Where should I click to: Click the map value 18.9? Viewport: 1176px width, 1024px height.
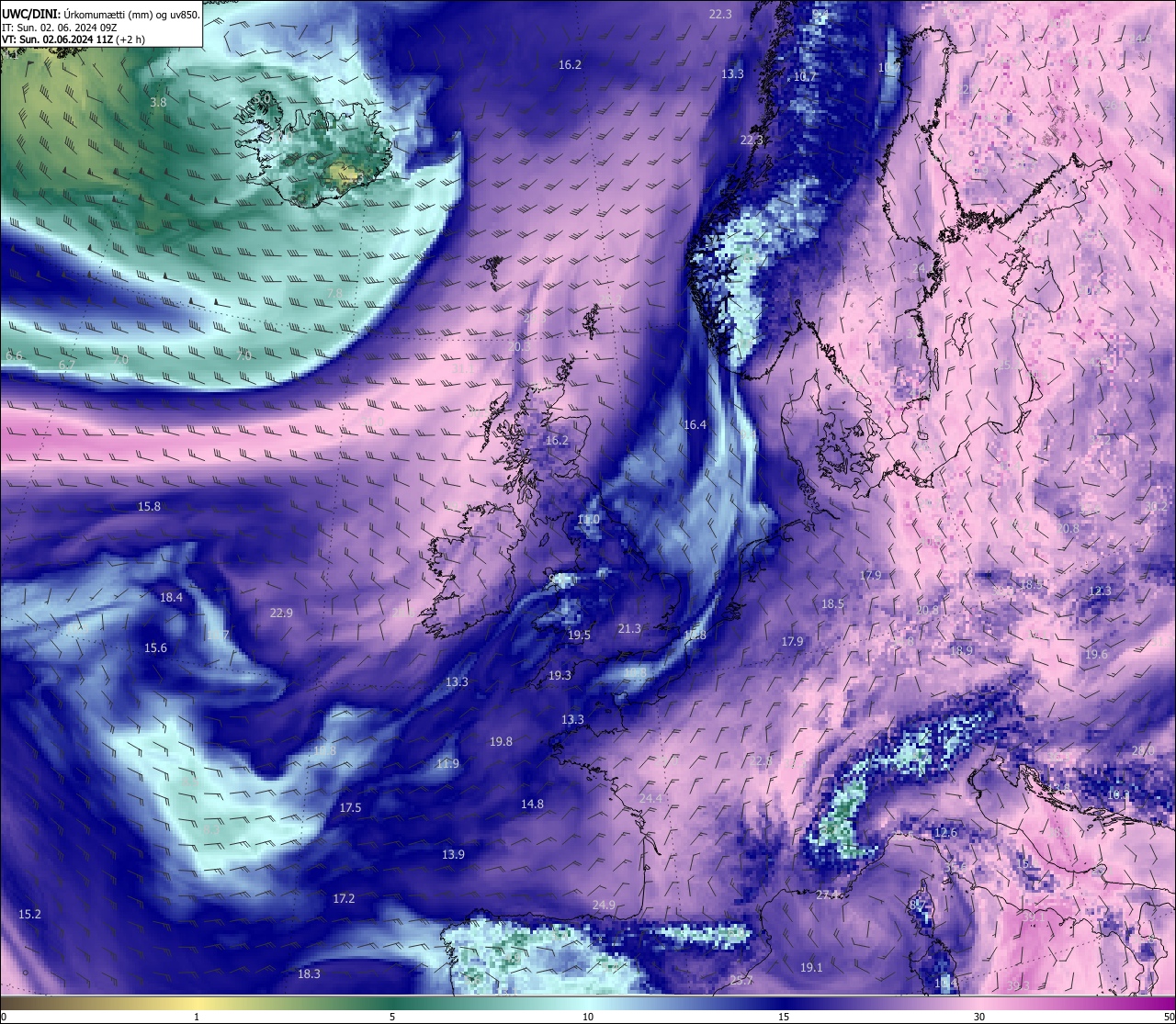click(961, 650)
